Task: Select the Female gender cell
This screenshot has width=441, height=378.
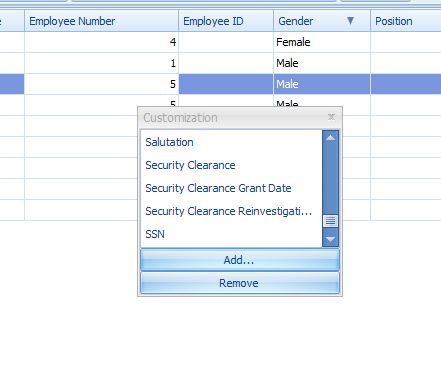Action: click(322, 42)
